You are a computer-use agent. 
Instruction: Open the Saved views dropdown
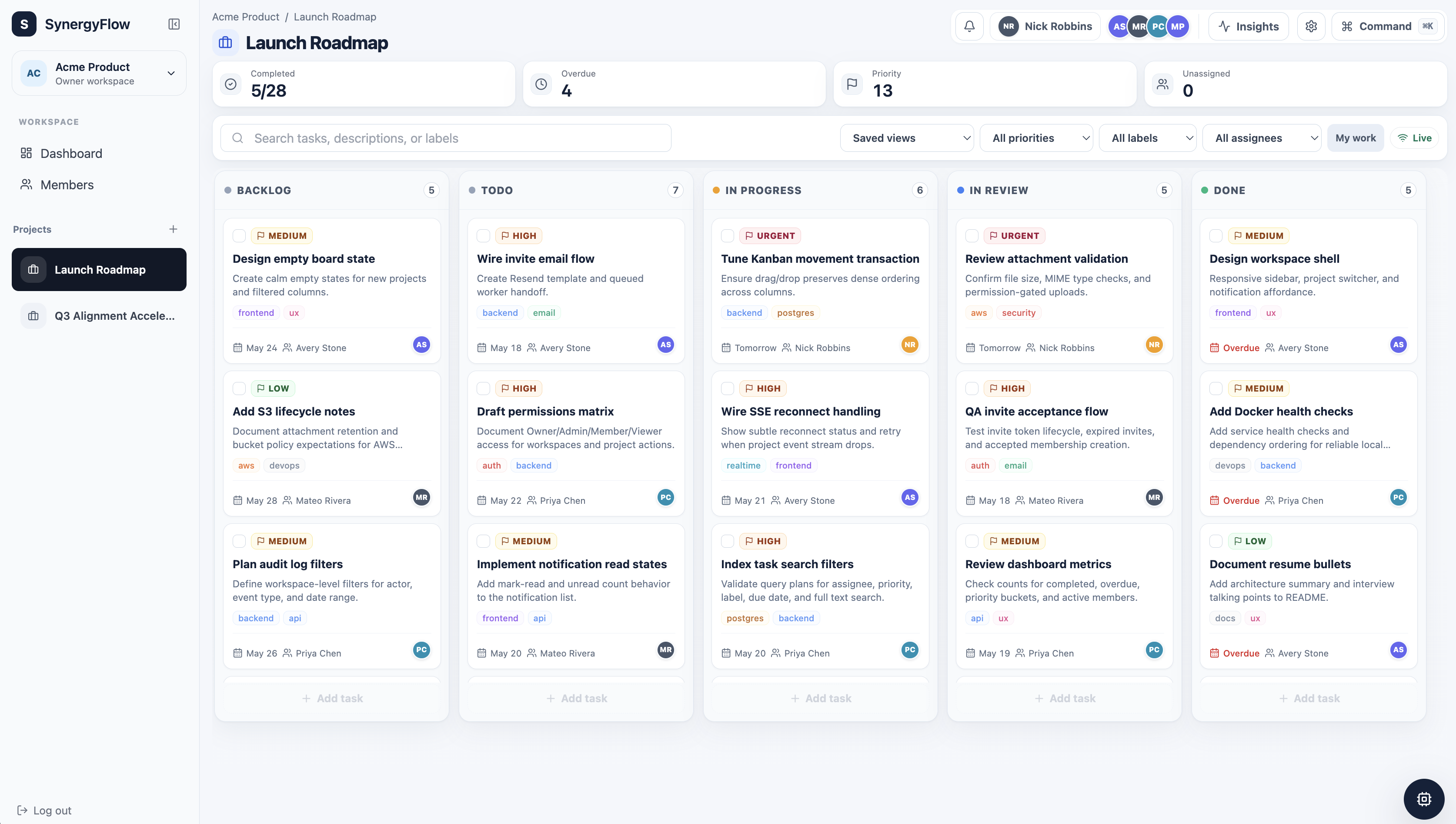[x=907, y=138]
